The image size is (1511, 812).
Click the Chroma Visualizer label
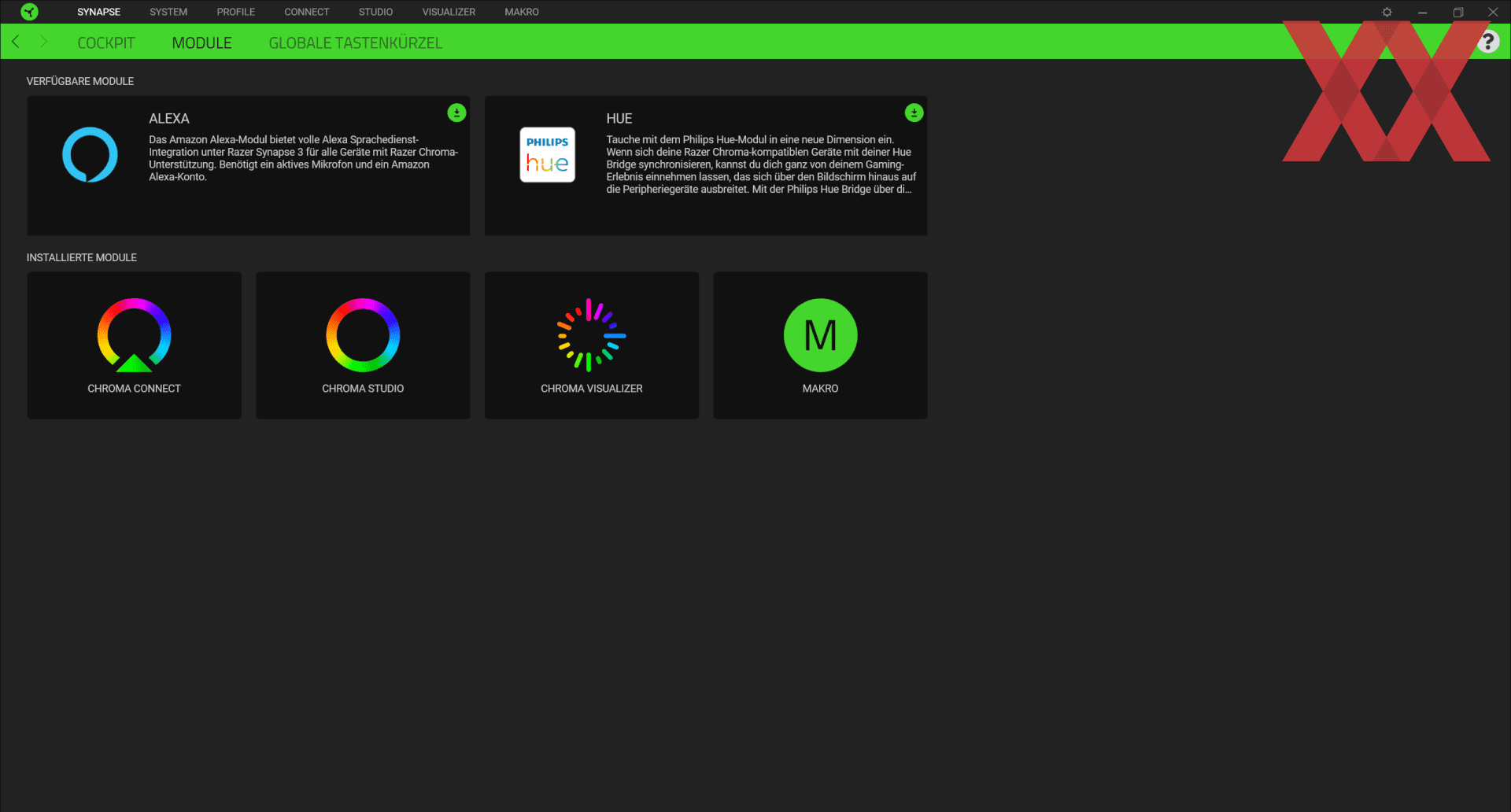click(x=592, y=389)
